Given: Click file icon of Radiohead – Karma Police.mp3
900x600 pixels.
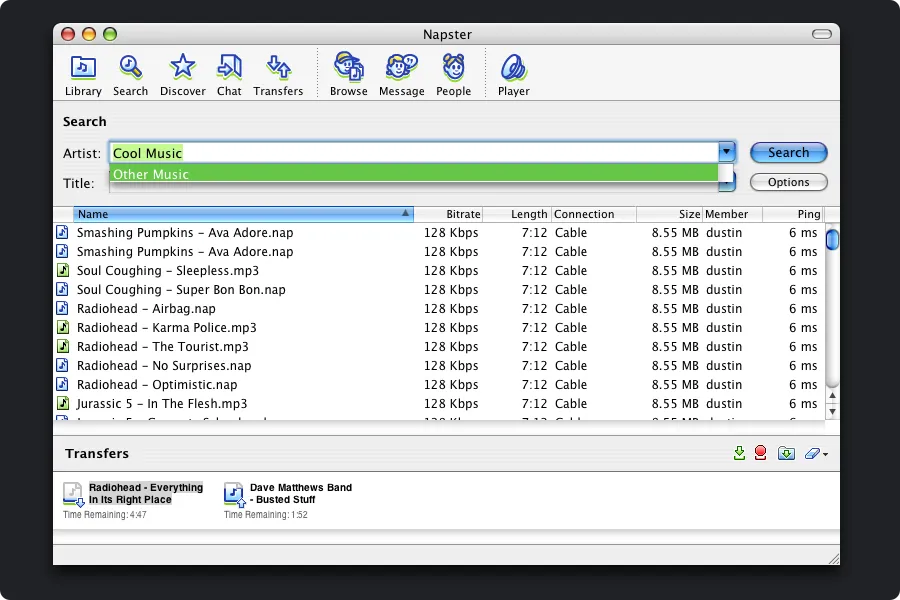Looking at the screenshot, I should [63, 327].
